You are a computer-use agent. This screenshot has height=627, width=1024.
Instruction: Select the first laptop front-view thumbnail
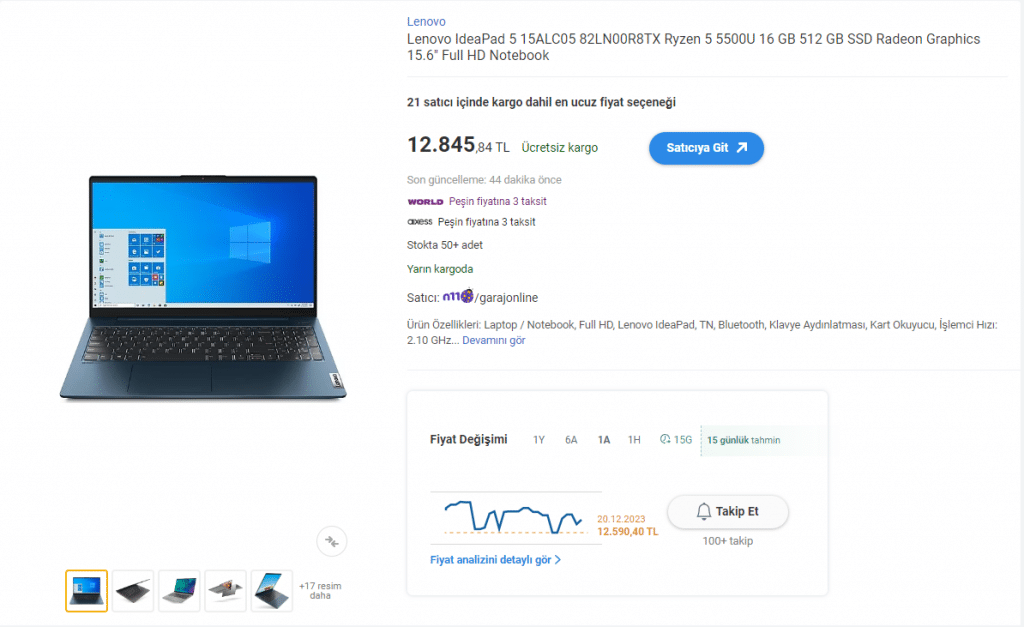86,591
